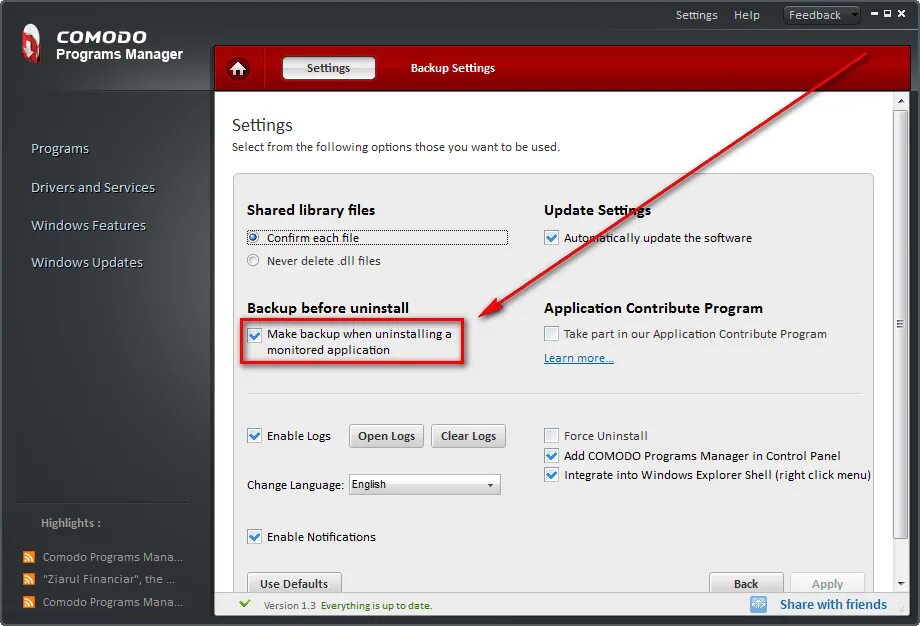Uncheck Automatically update the software
The width and height of the screenshot is (920, 626).
[551, 238]
